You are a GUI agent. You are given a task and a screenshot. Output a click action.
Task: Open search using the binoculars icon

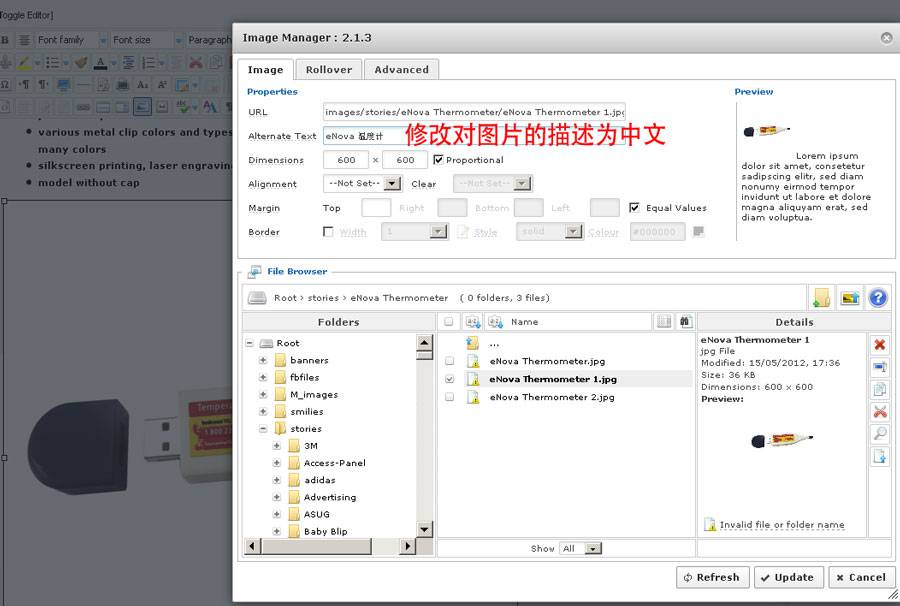tap(685, 321)
